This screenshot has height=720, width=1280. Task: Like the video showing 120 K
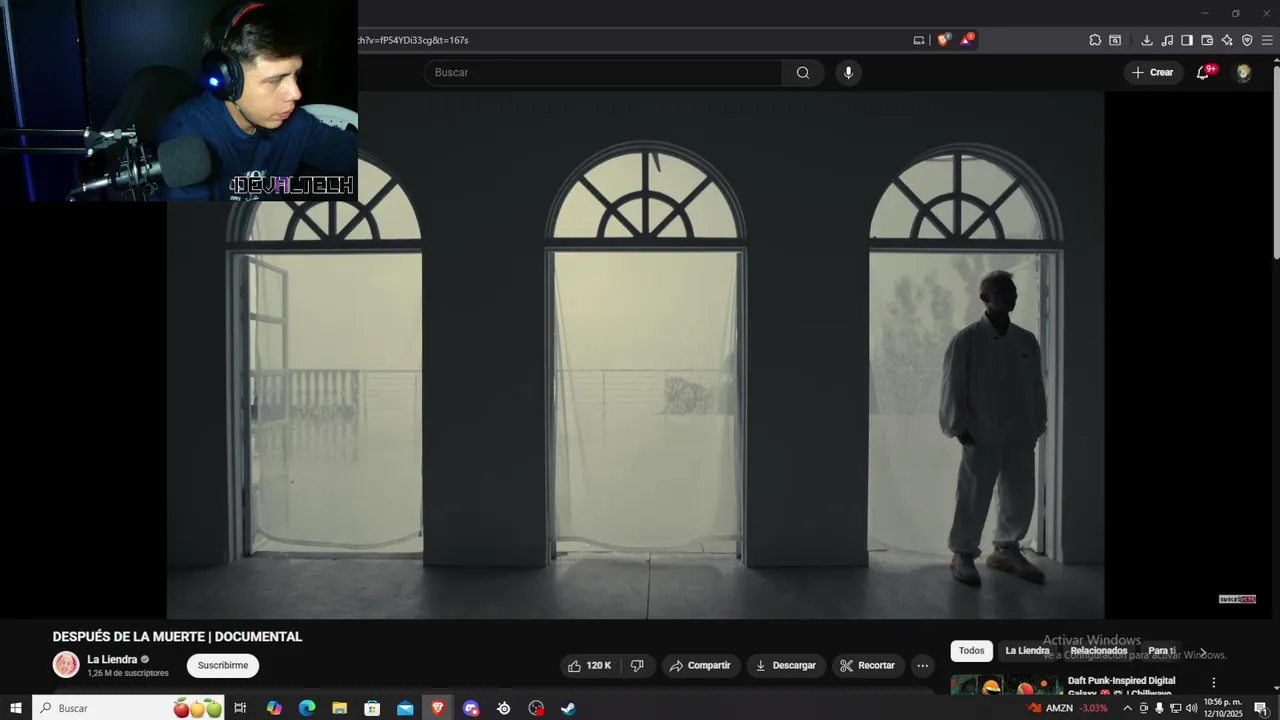pos(589,666)
